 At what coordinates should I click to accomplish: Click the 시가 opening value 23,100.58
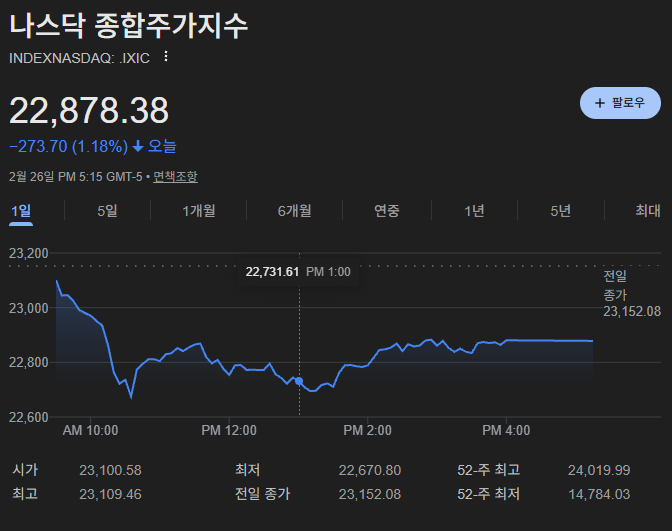point(110,470)
